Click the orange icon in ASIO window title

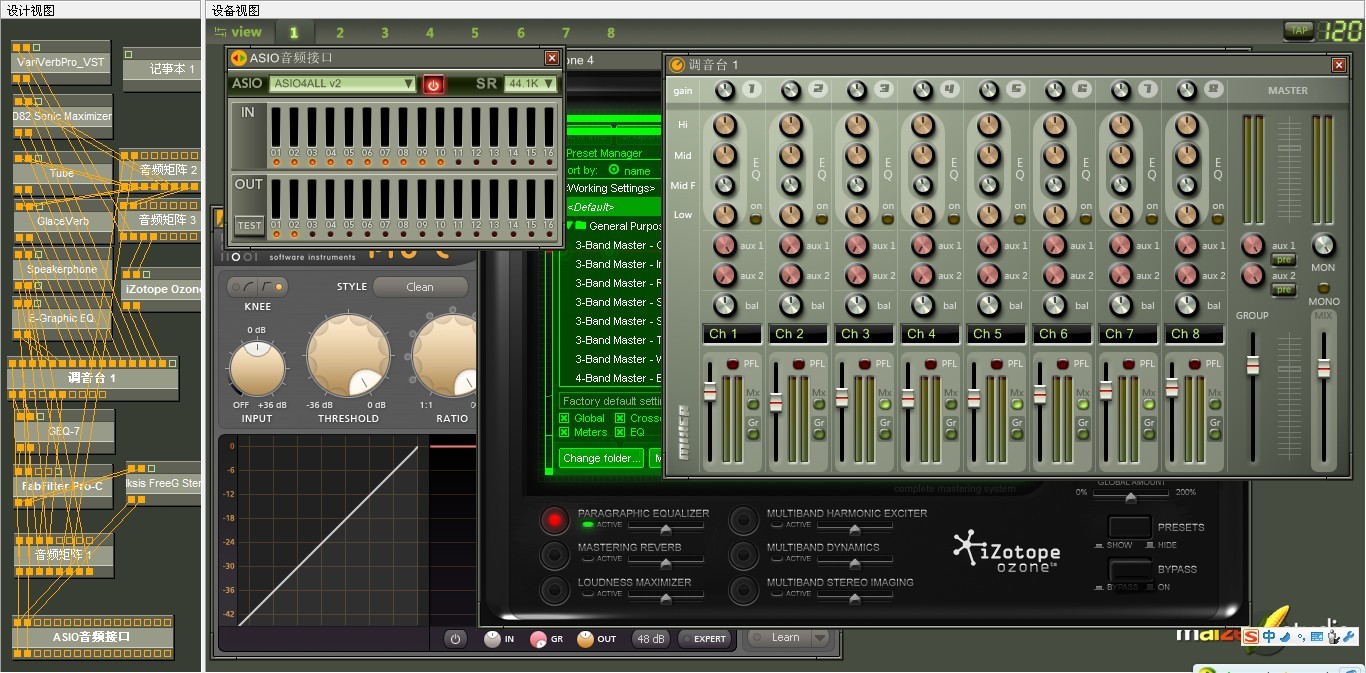(238, 58)
